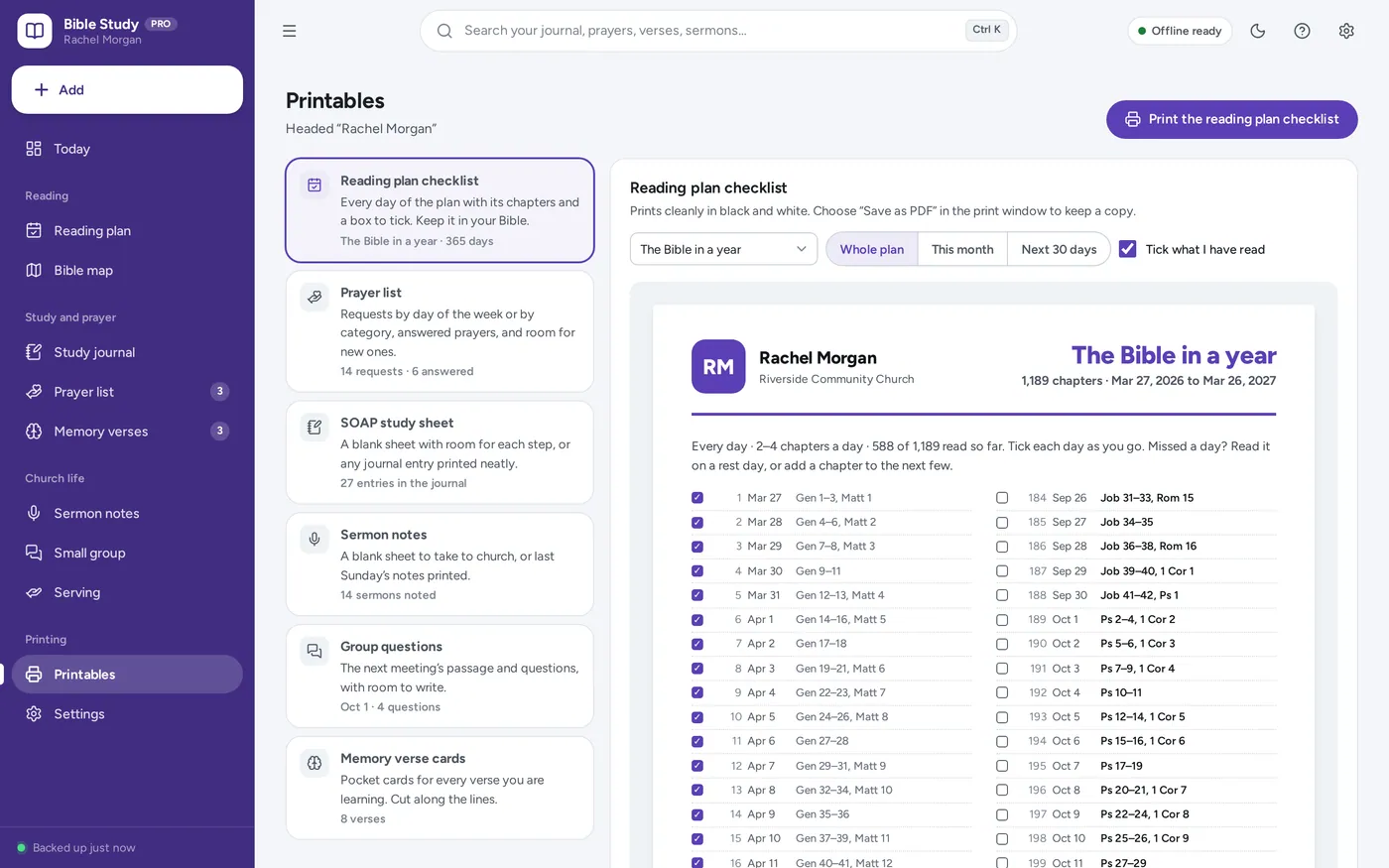Select Next 30 days range tab

click(x=1059, y=249)
